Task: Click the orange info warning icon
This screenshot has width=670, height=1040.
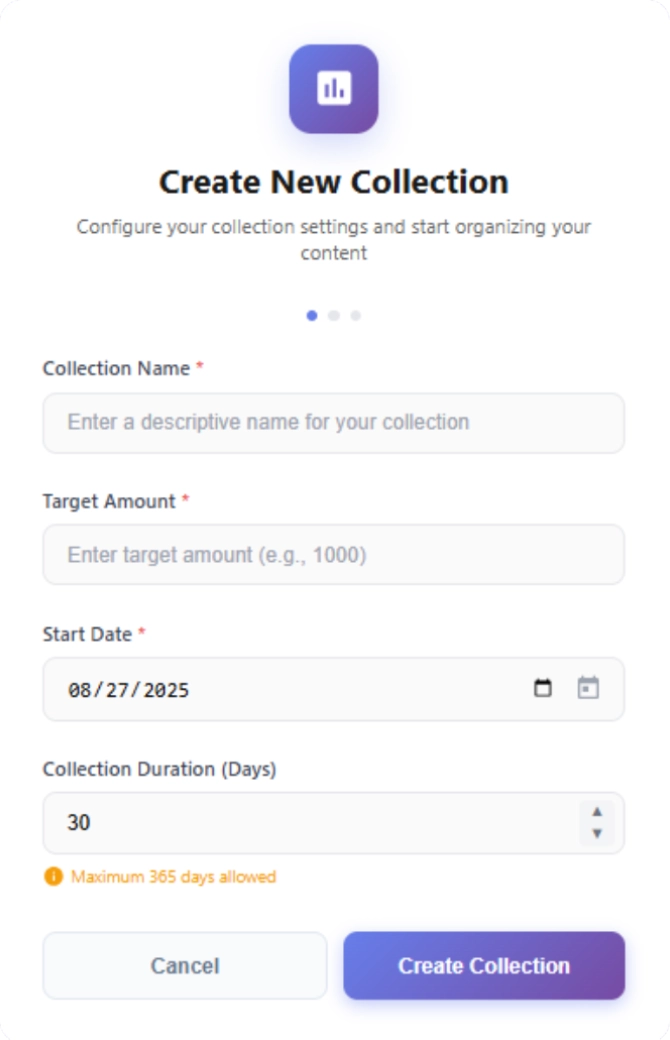Action: point(53,877)
